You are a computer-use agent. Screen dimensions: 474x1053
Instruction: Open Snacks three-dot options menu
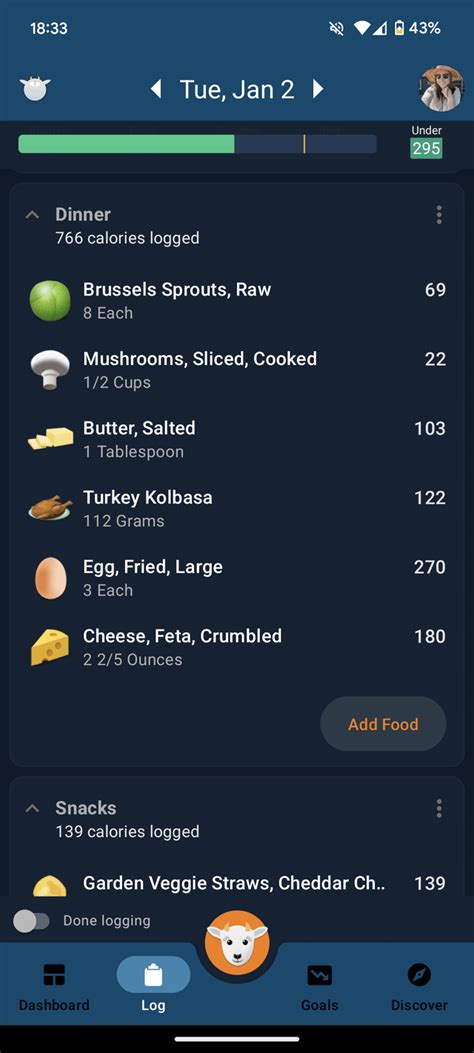(438, 808)
